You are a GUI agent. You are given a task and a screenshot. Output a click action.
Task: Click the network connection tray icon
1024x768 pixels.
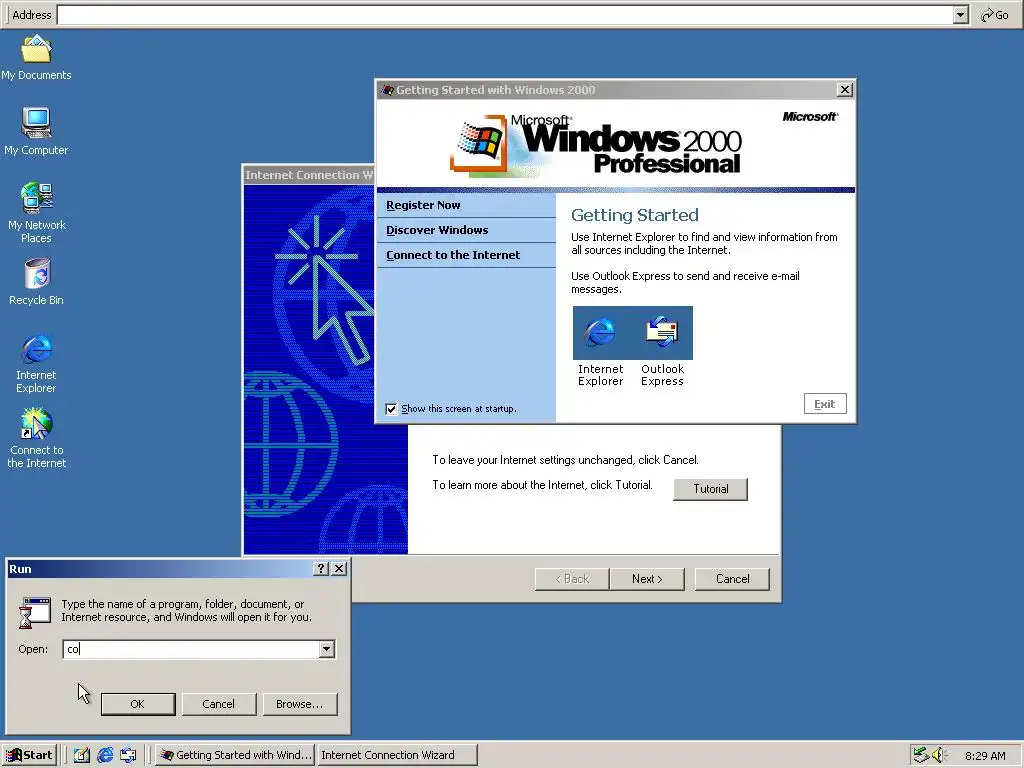(x=921, y=755)
